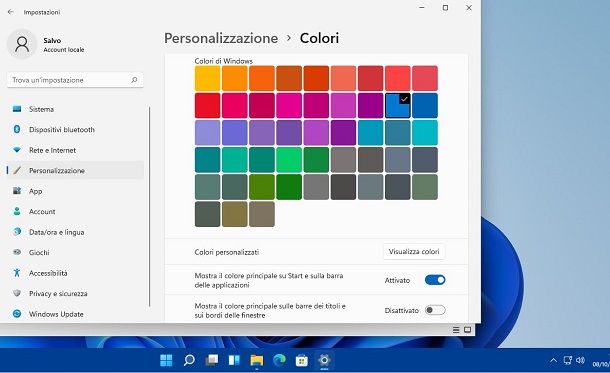The image size is (610, 373).
Task: Click the Settings gear on taskbar
Action: point(324,360)
